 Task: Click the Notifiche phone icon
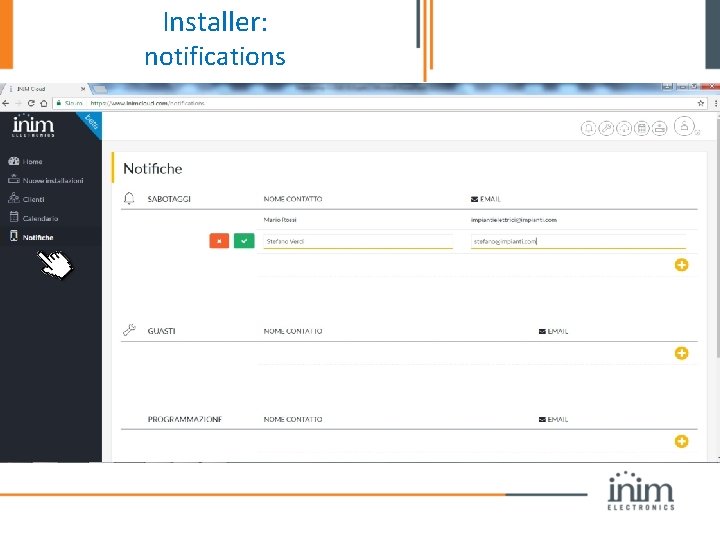[x=14, y=236]
